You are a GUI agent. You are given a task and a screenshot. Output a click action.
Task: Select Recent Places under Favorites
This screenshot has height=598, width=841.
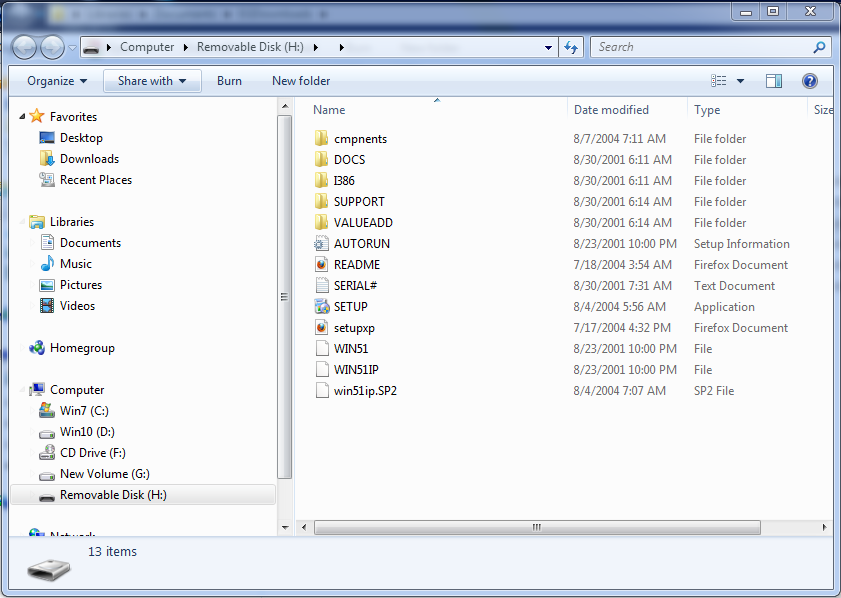96,180
